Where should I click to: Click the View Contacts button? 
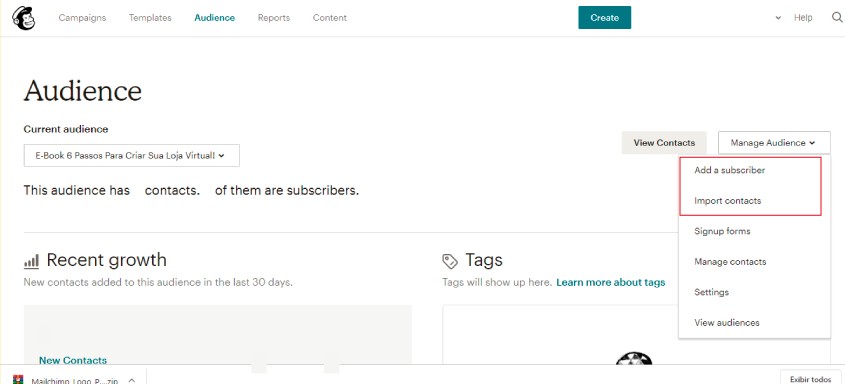(664, 143)
